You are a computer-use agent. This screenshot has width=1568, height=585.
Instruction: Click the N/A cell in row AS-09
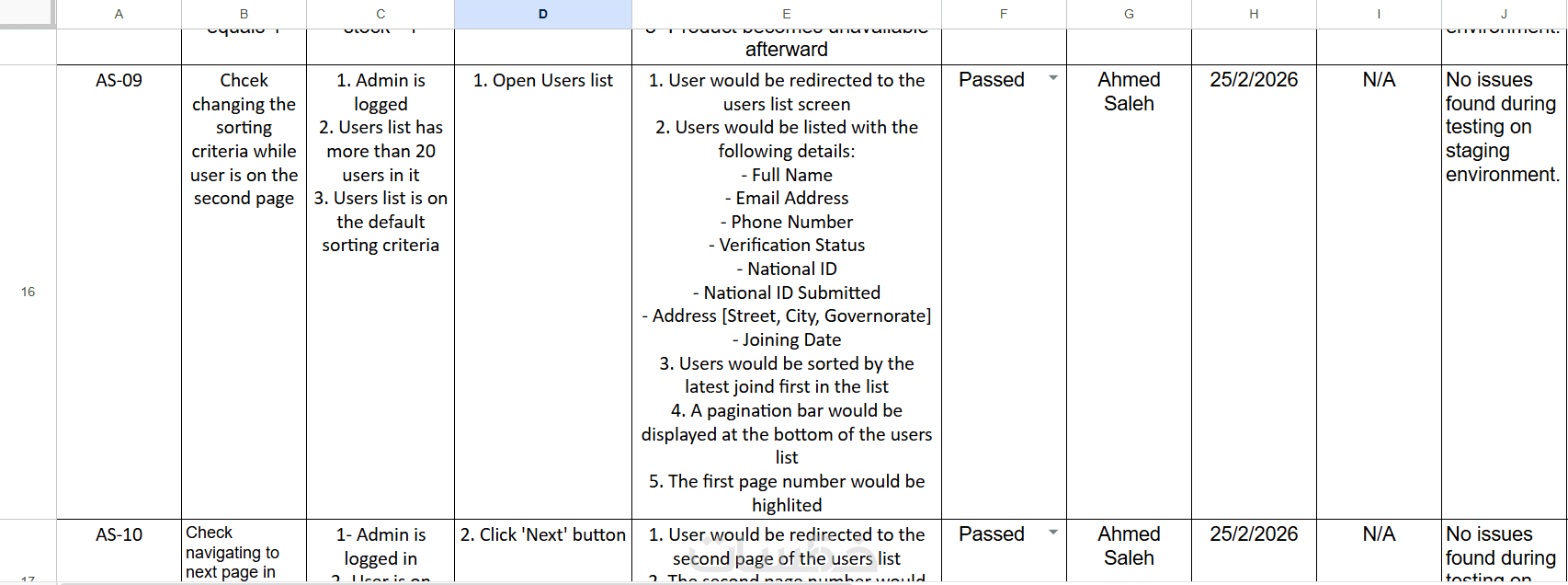[1379, 292]
